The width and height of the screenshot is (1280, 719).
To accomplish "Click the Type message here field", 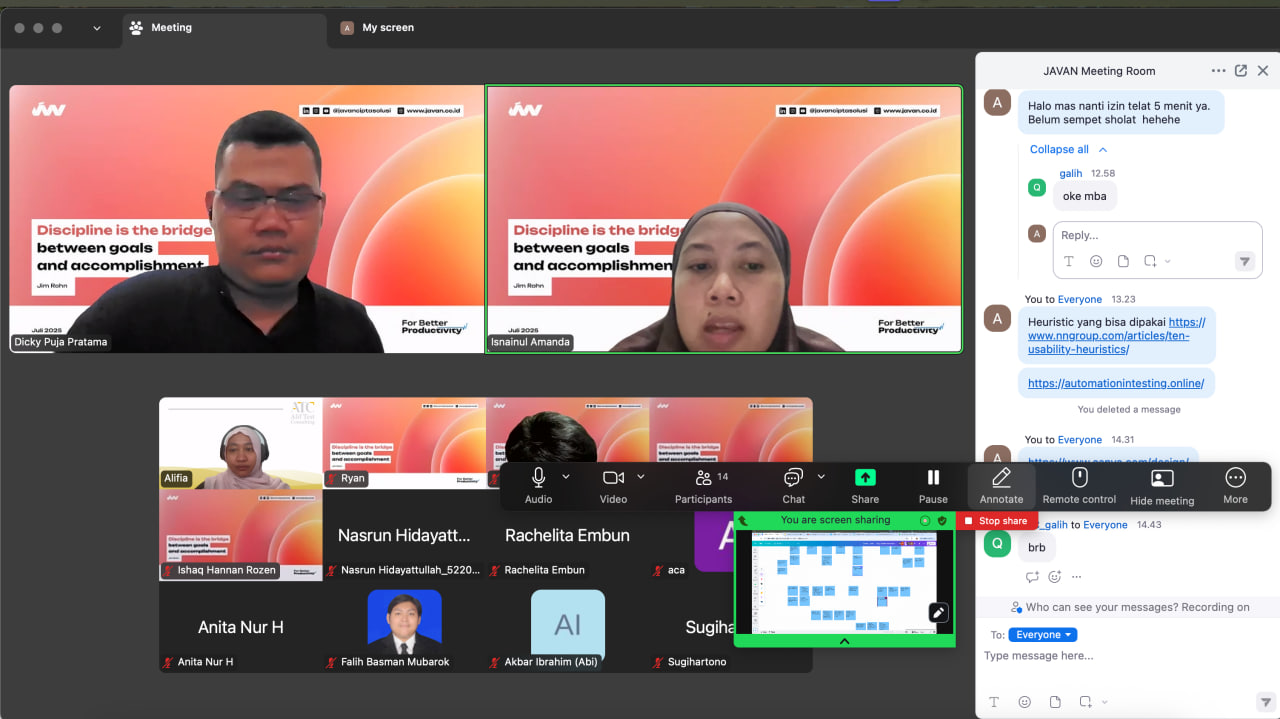I will (x=1127, y=656).
